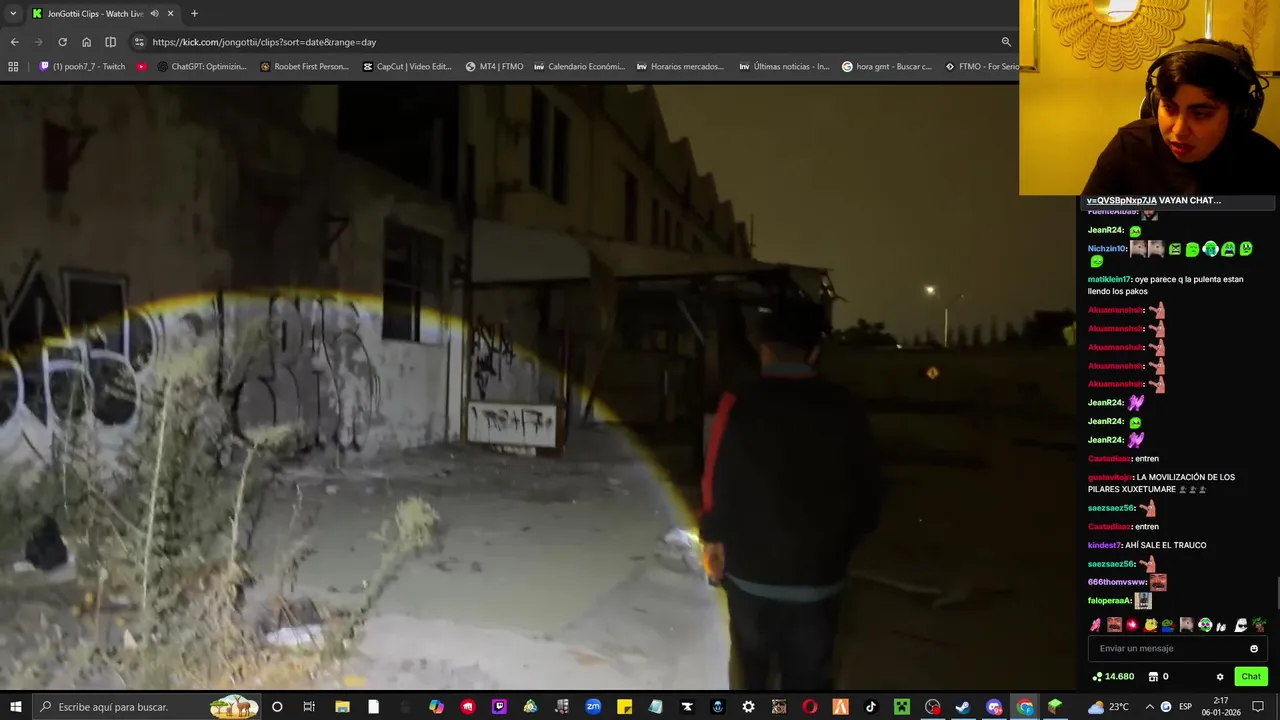Insert the white ghost sunglasses quick emote
This screenshot has width=1280, height=720.
coord(1241,625)
